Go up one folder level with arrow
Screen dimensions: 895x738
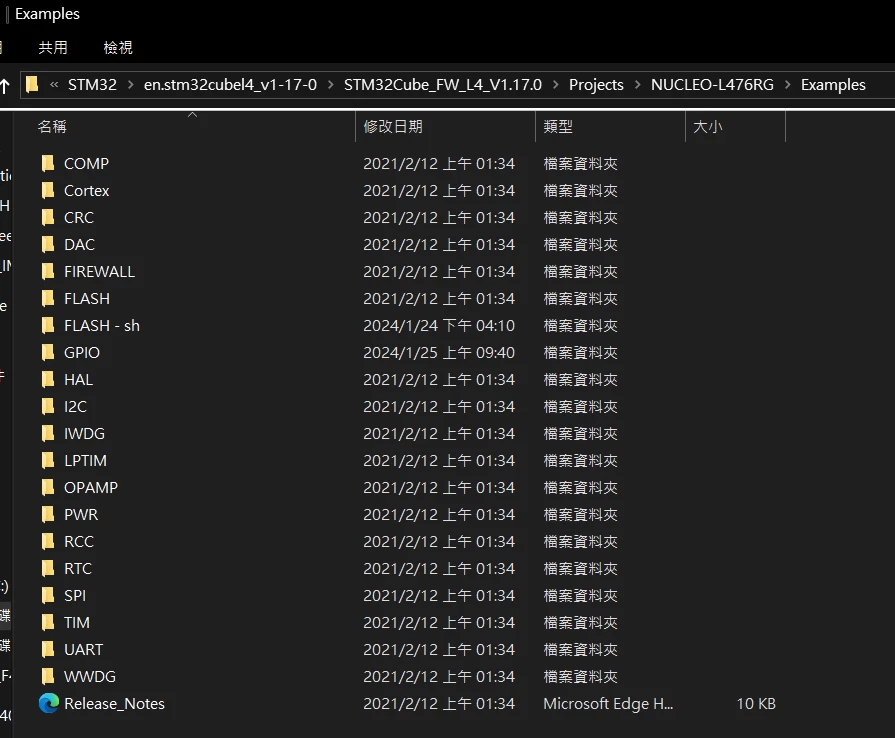click(x=5, y=86)
